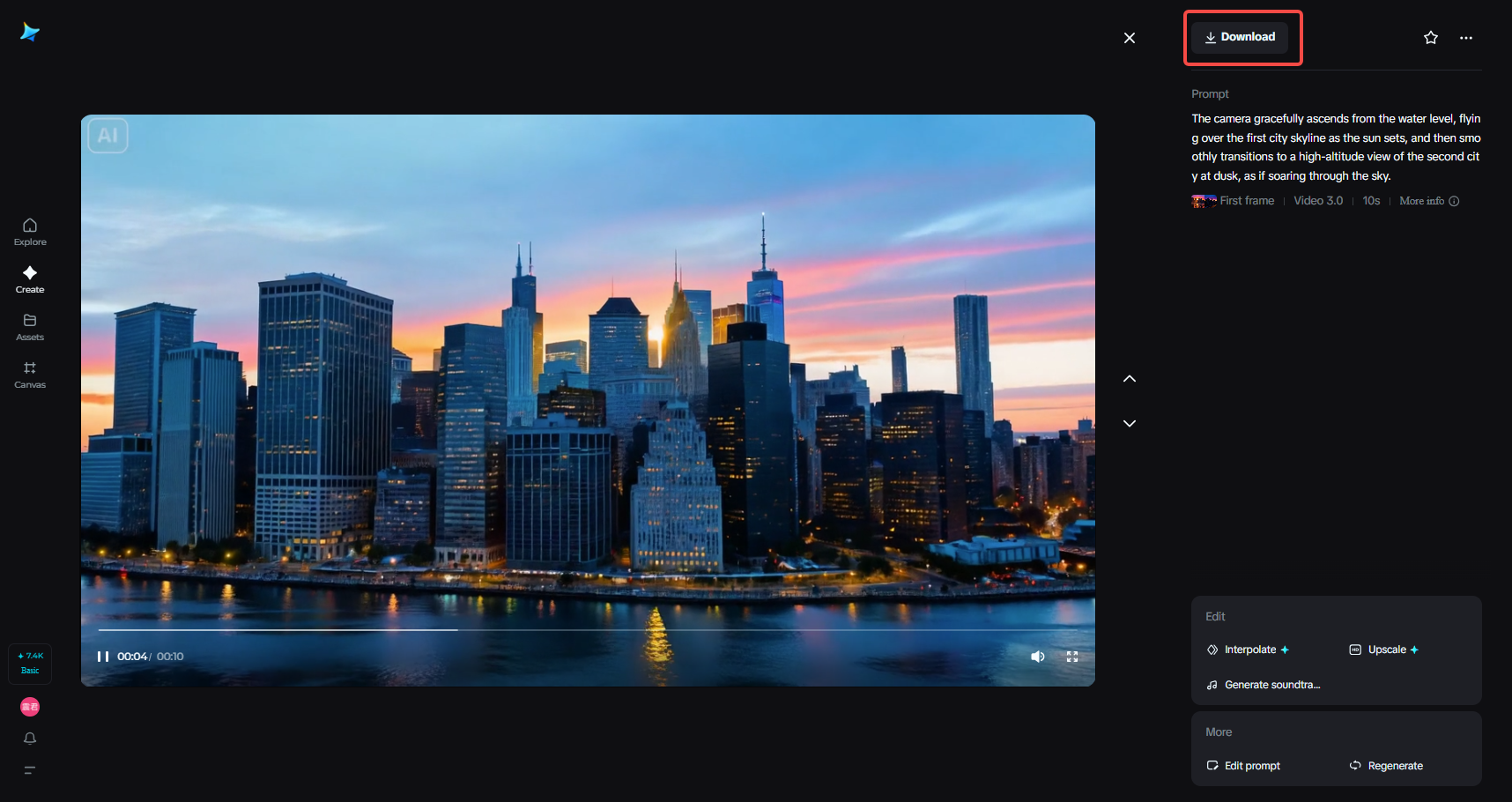This screenshot has width=1512, height=802.
Task: Go to the Create section
Action: [30, 279]
